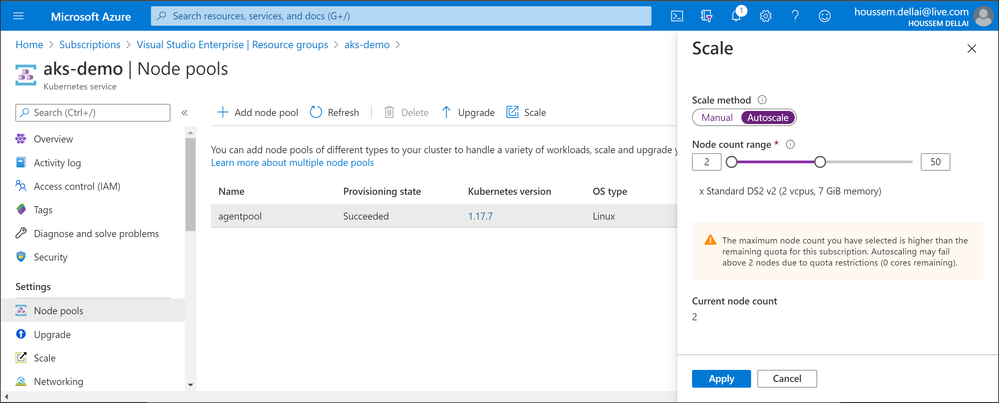This screenshot has height=403, width=999.
Task: Click the Diagnose and solve problems icon
Action: pyautogui.click(x=21, y=233)
